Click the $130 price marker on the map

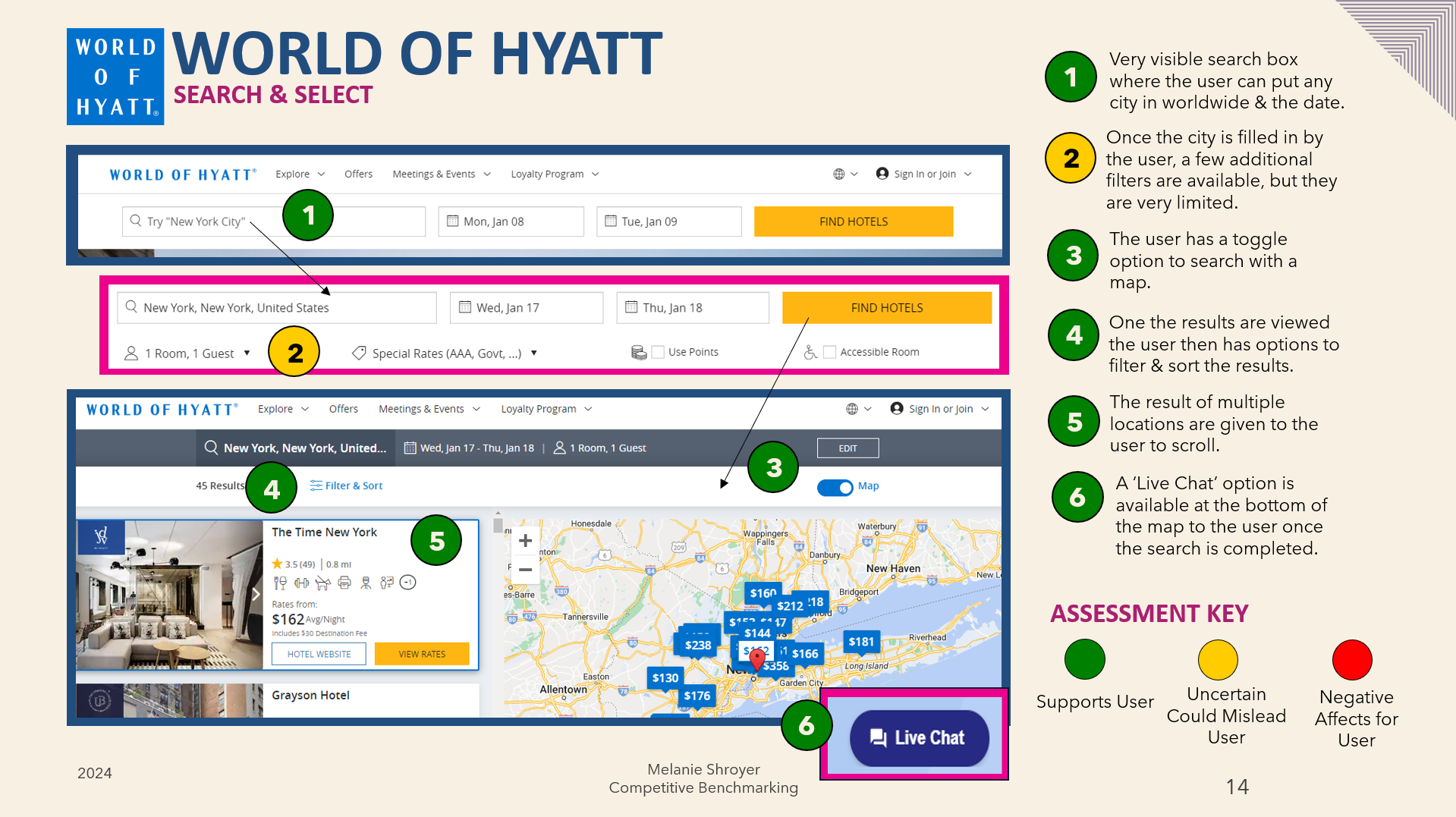665,678
